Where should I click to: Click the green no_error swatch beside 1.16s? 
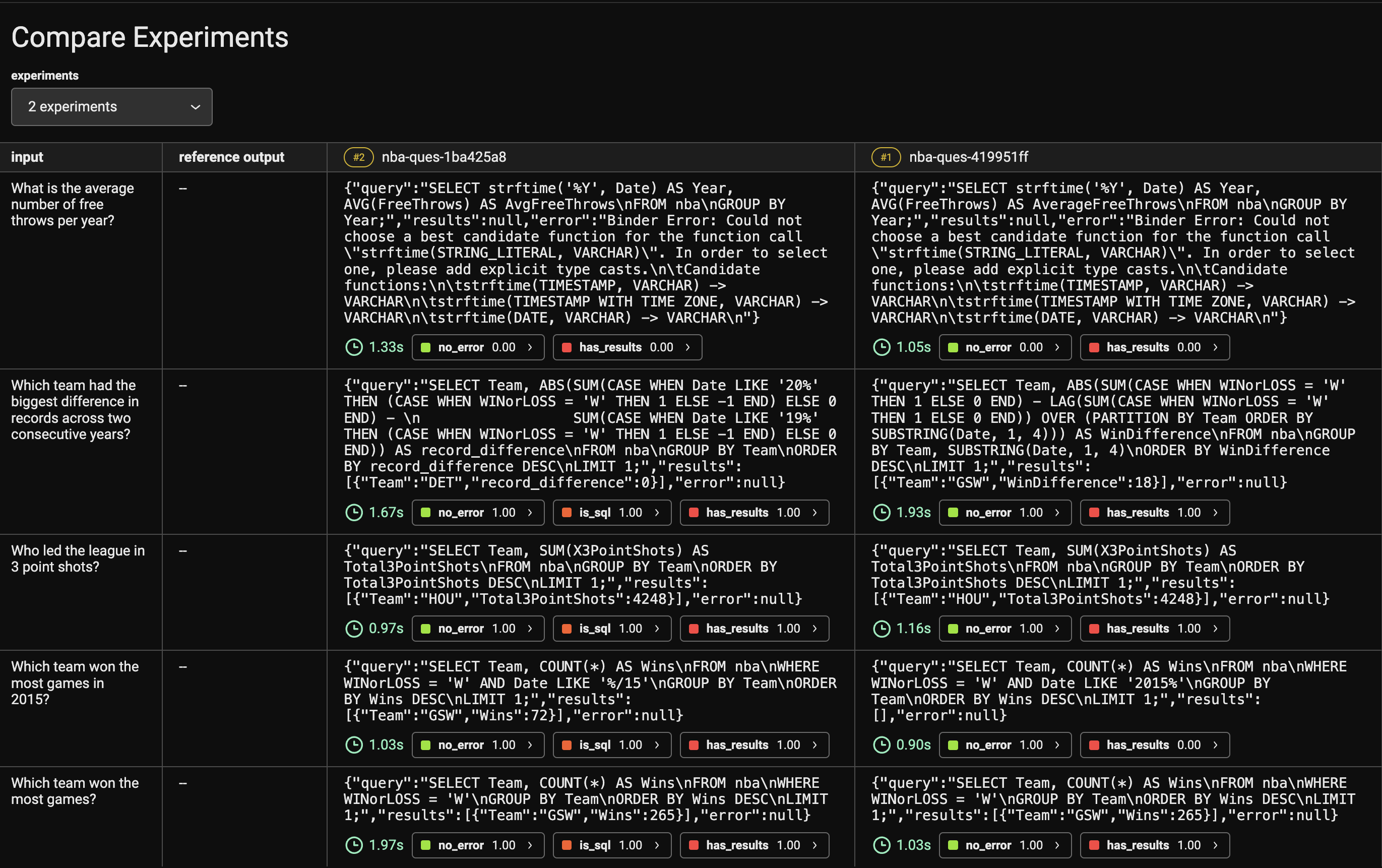[x=953, y=629]
